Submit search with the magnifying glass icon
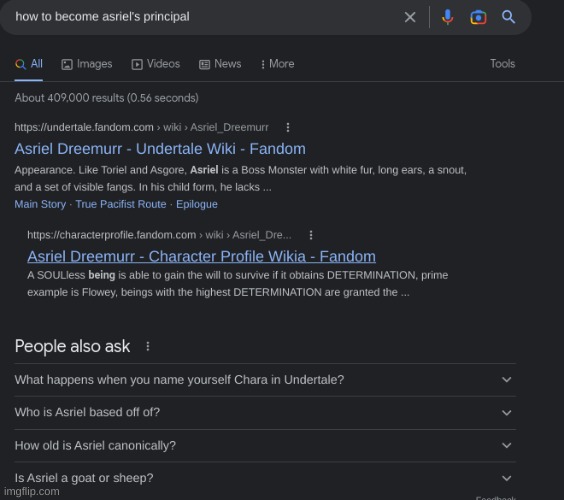 [x=508, y=17]
